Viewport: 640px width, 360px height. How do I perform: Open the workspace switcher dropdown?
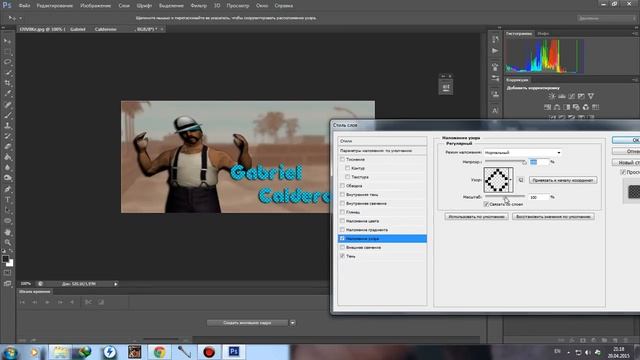pyautogui.click(x=607, y=18)
